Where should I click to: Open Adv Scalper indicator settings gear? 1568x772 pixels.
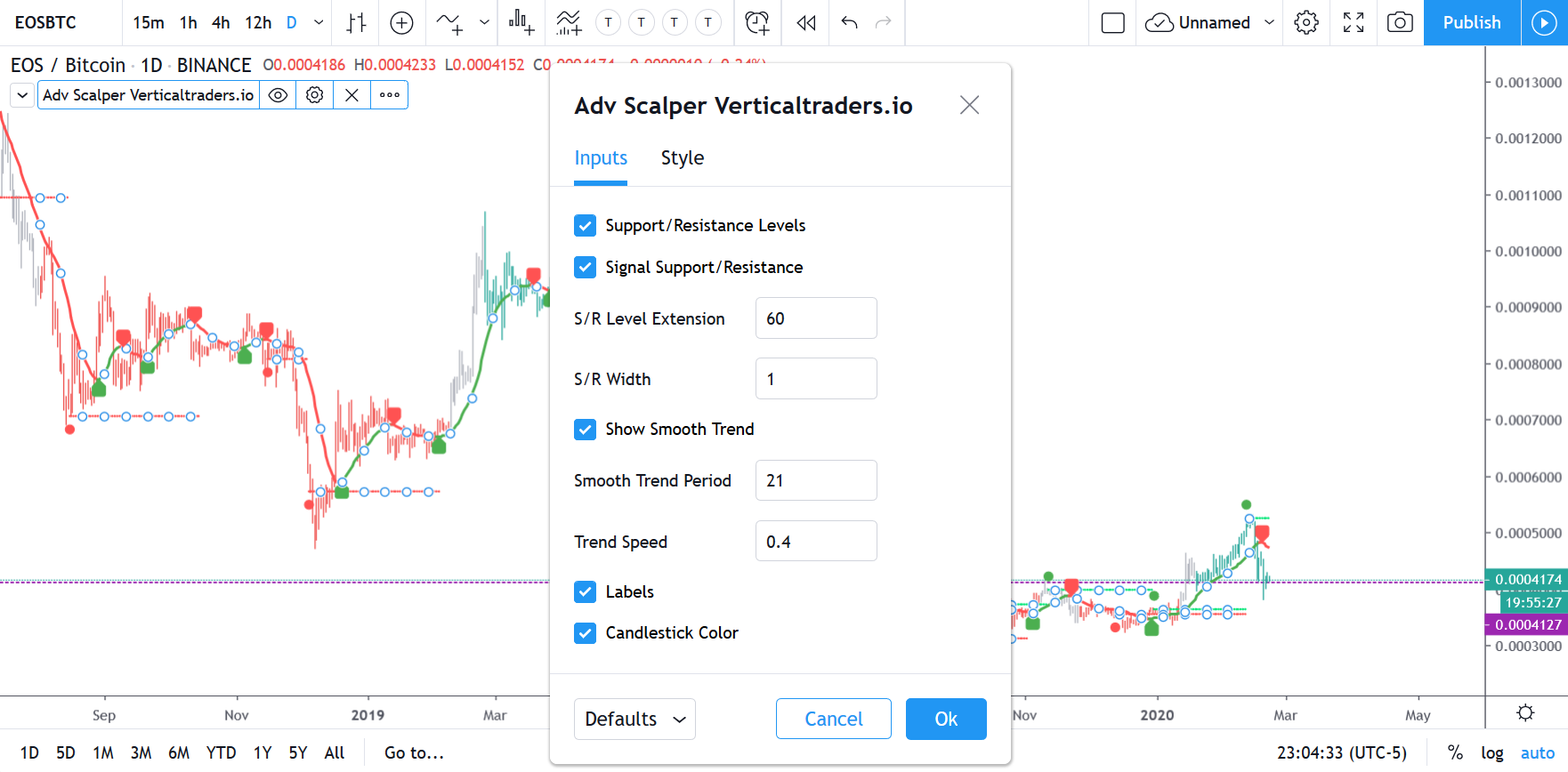(x=315, y=95)
